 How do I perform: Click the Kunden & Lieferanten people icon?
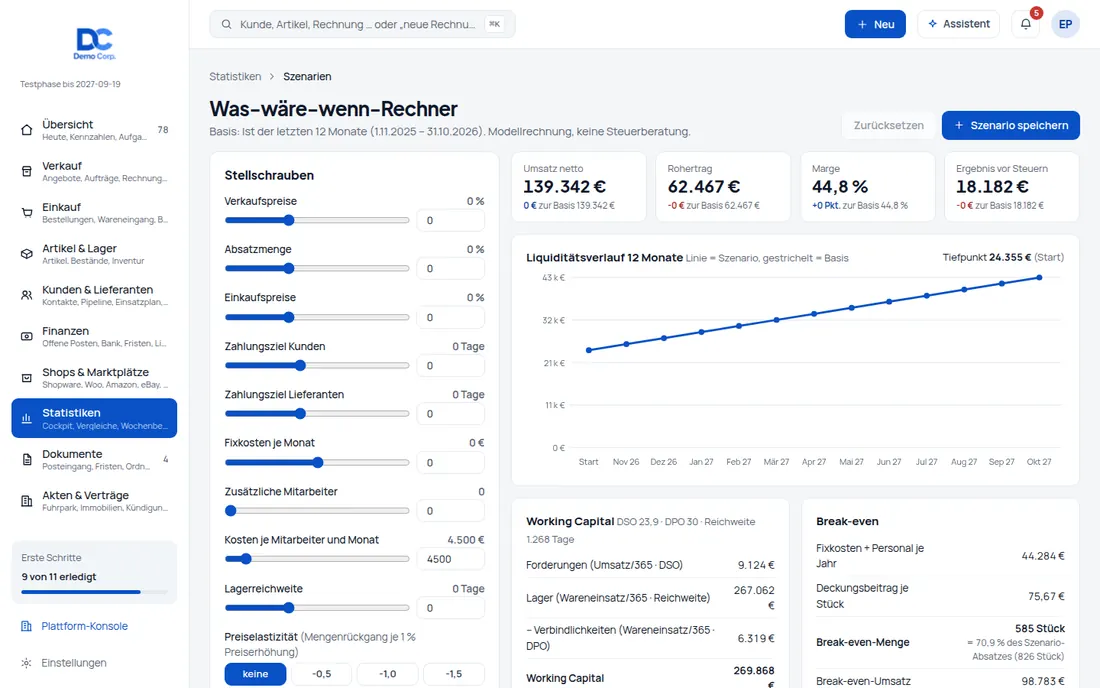pyautogui.click(x=27, y=295)
